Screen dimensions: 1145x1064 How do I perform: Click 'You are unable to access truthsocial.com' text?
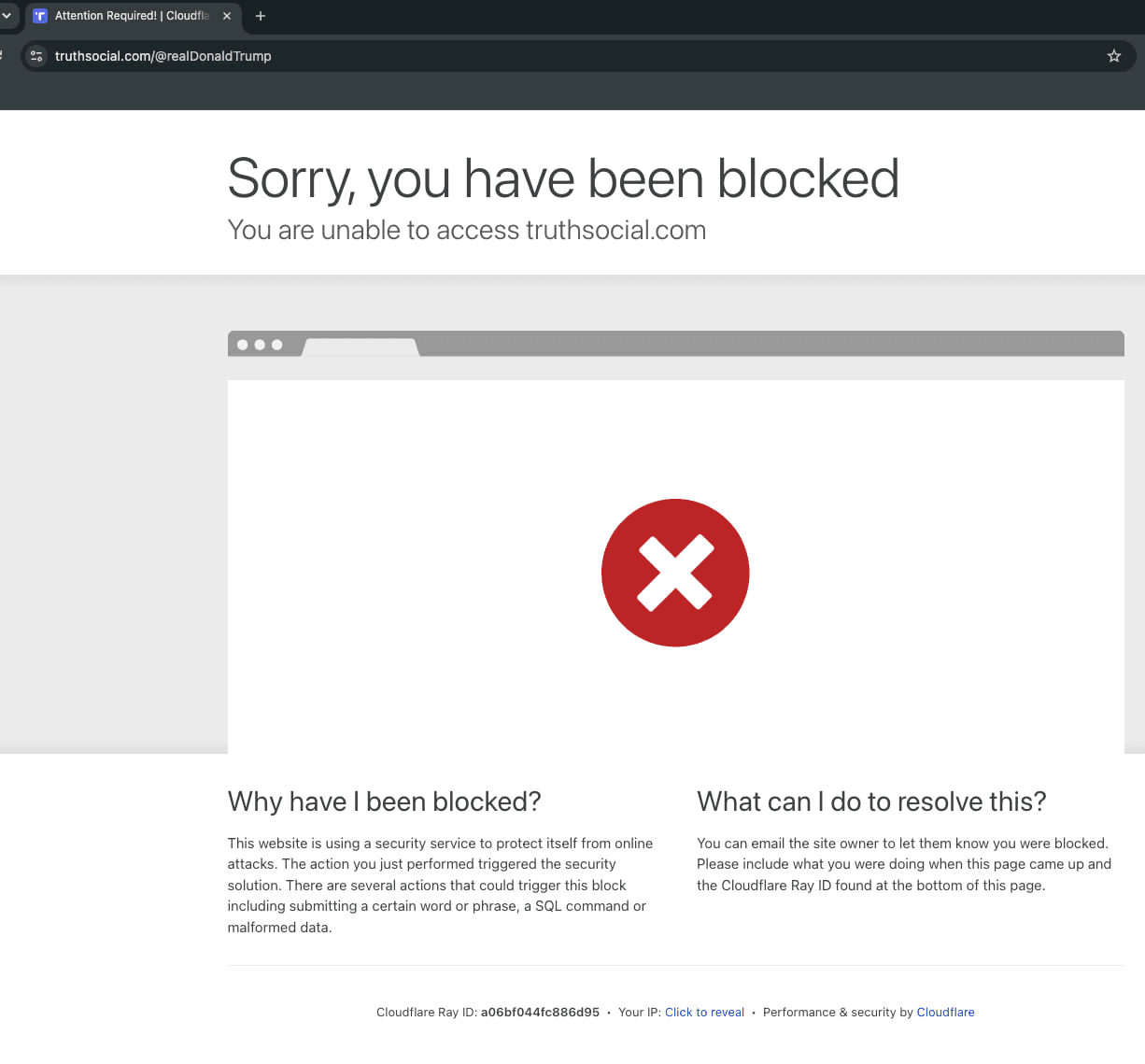pos(467,230)
